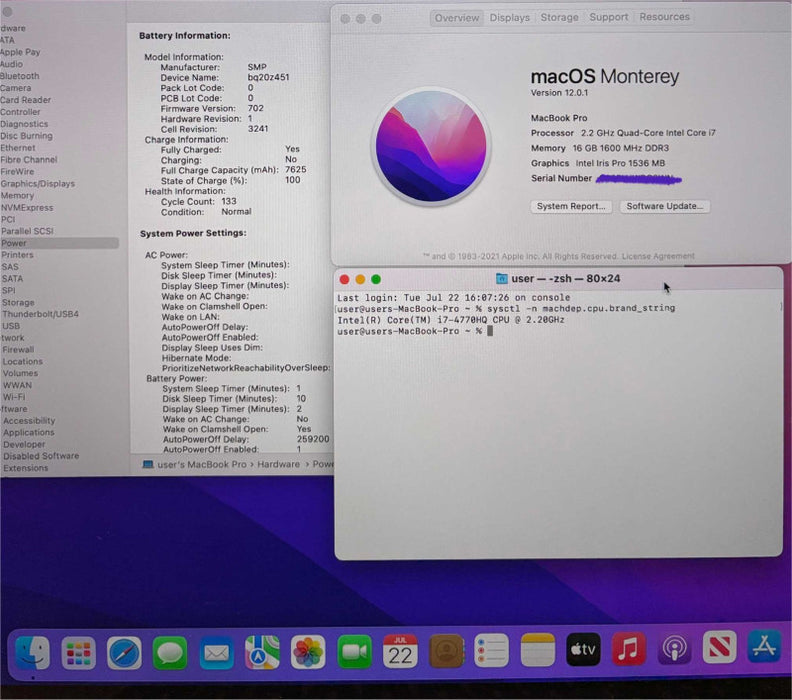Launch Apple TV app from the Dock
This screenshot has width=792, height=700.
pyautogui.click(x=583, y=649)
